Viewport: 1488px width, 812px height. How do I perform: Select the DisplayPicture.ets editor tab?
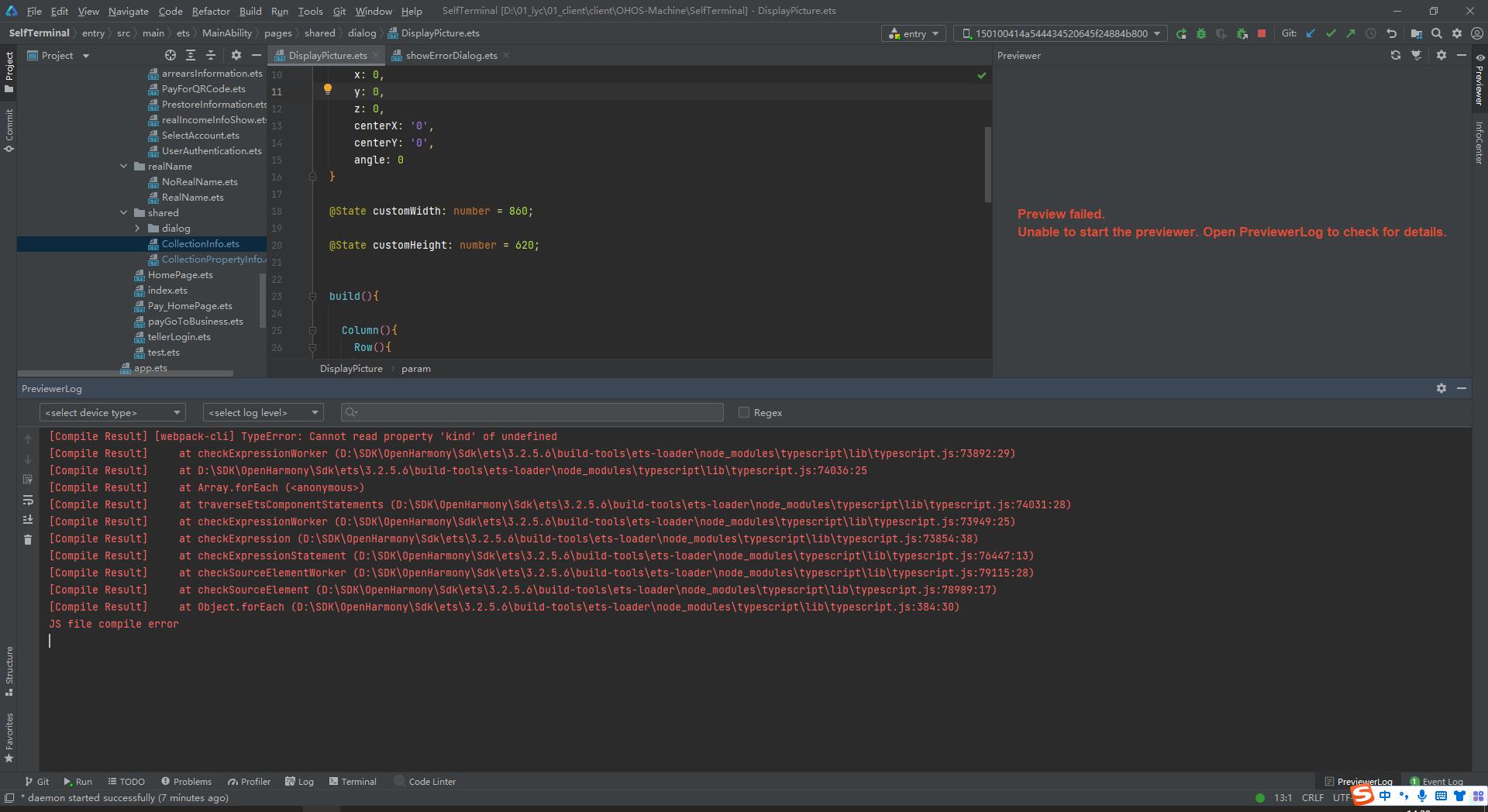coord(327,55)
